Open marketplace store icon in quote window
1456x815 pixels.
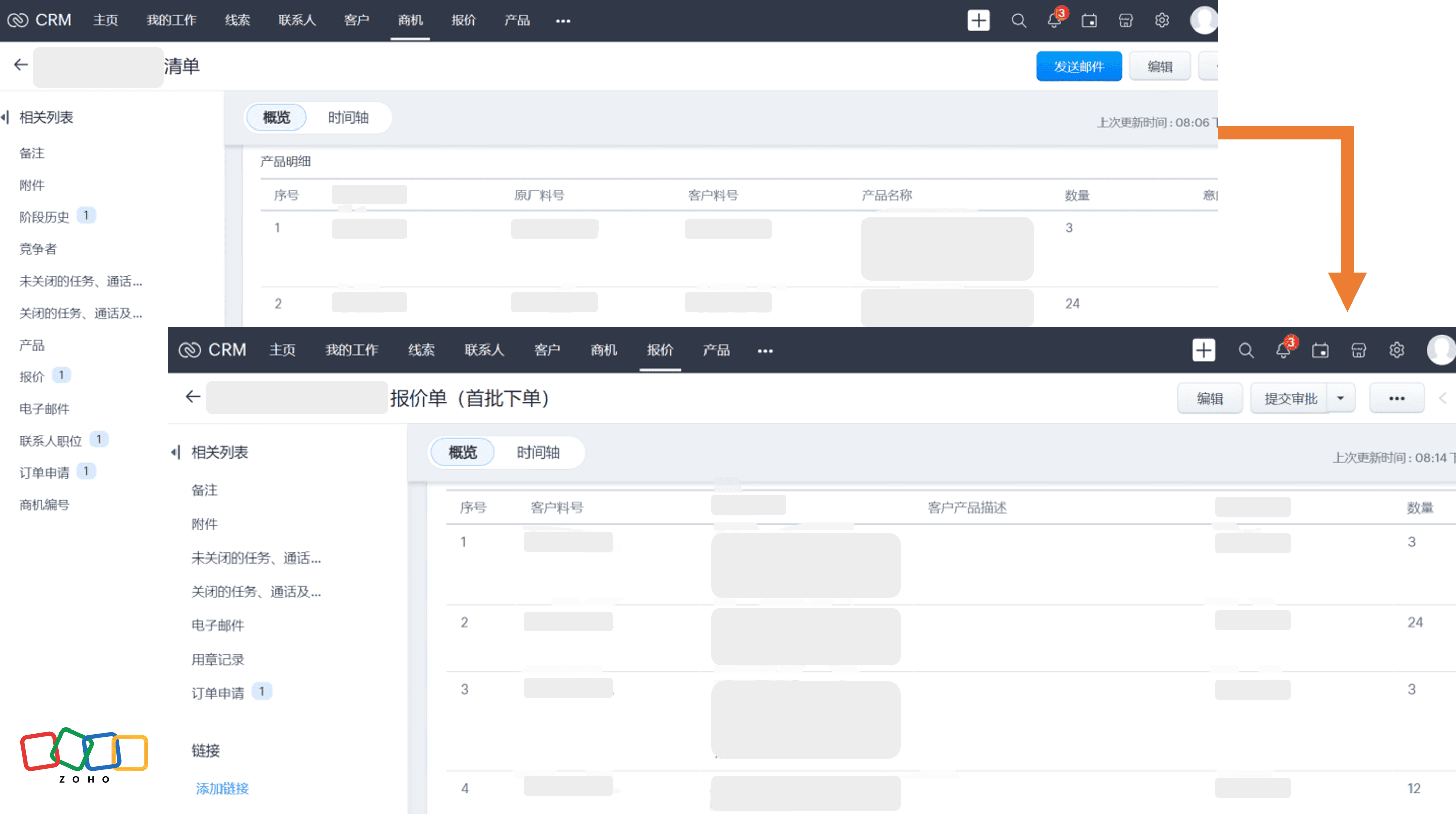coord(1358,351)
